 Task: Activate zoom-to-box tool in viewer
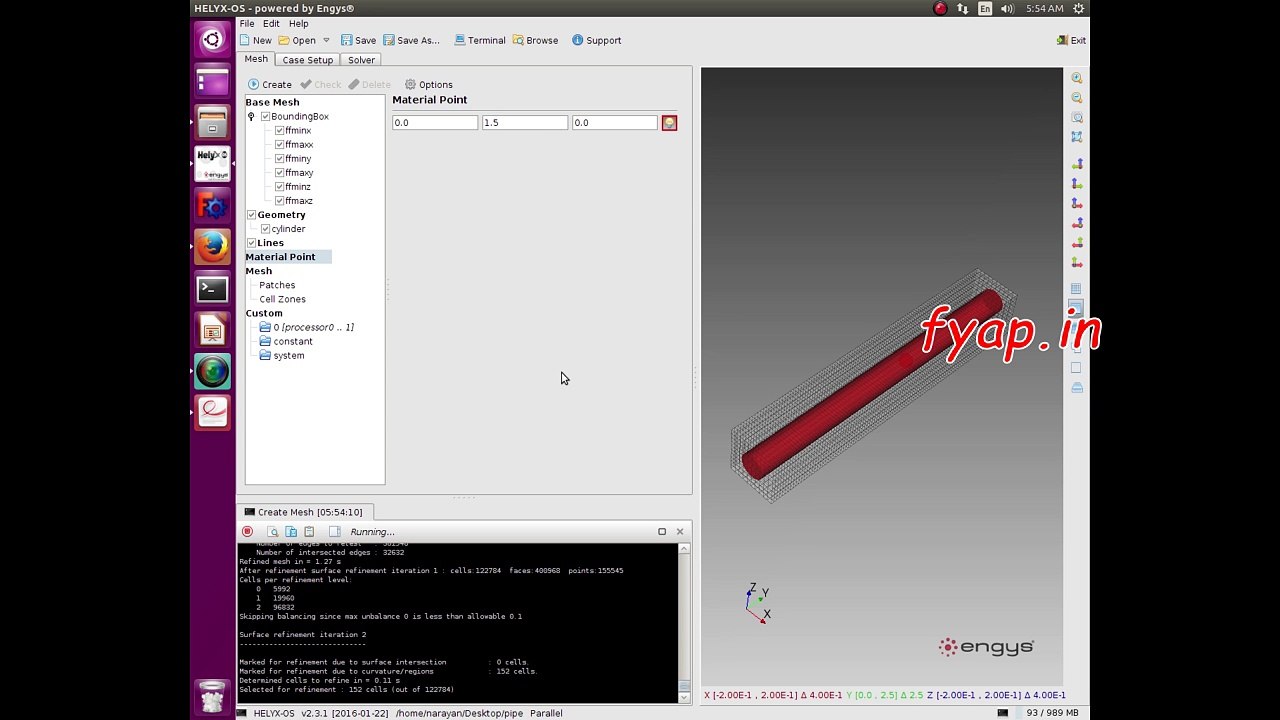[1077, 117]
